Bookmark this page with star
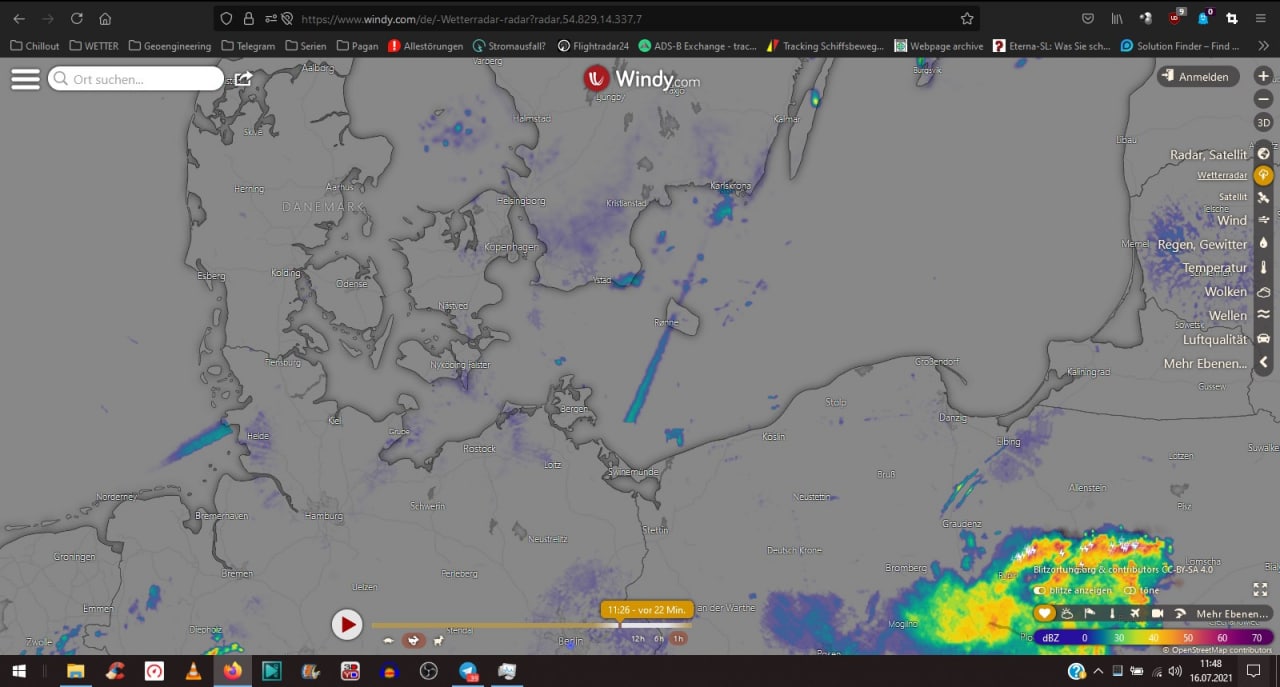This screenshot has height=687, width=1280. click(967, 18)
